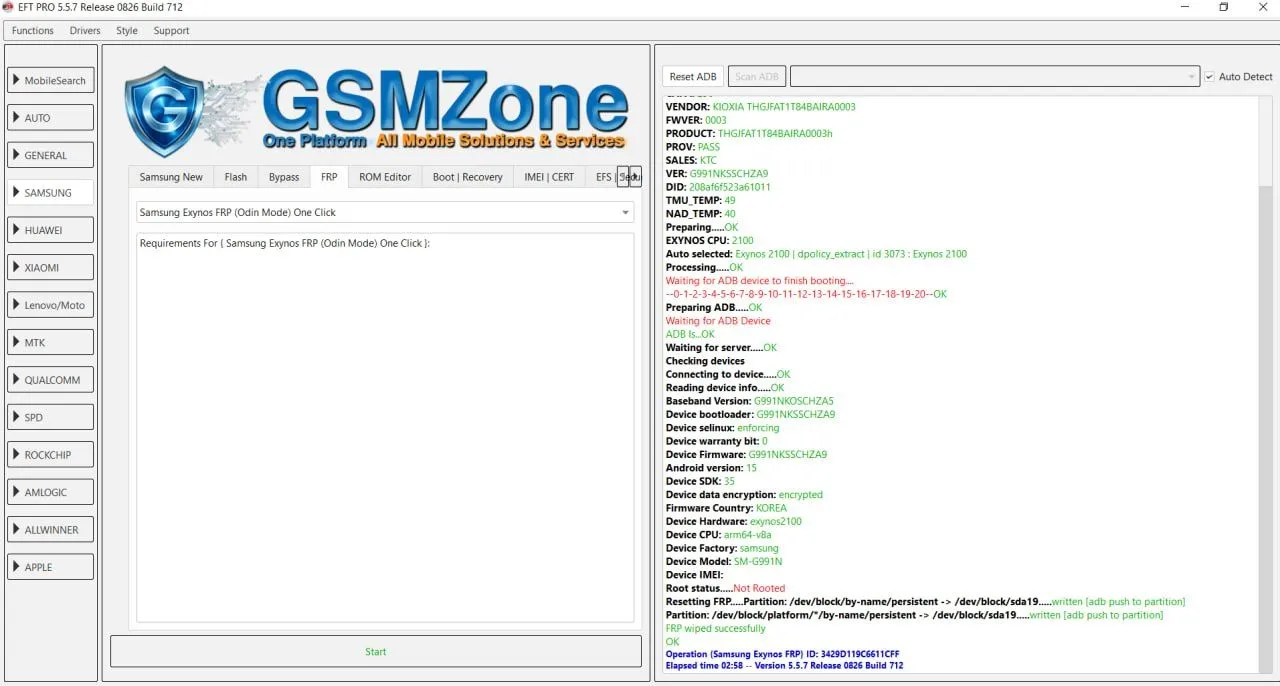Select the 'Device selinux: enforcing' log line
The height and width of the screenshot is (686, 1280).
pos(723,428)
